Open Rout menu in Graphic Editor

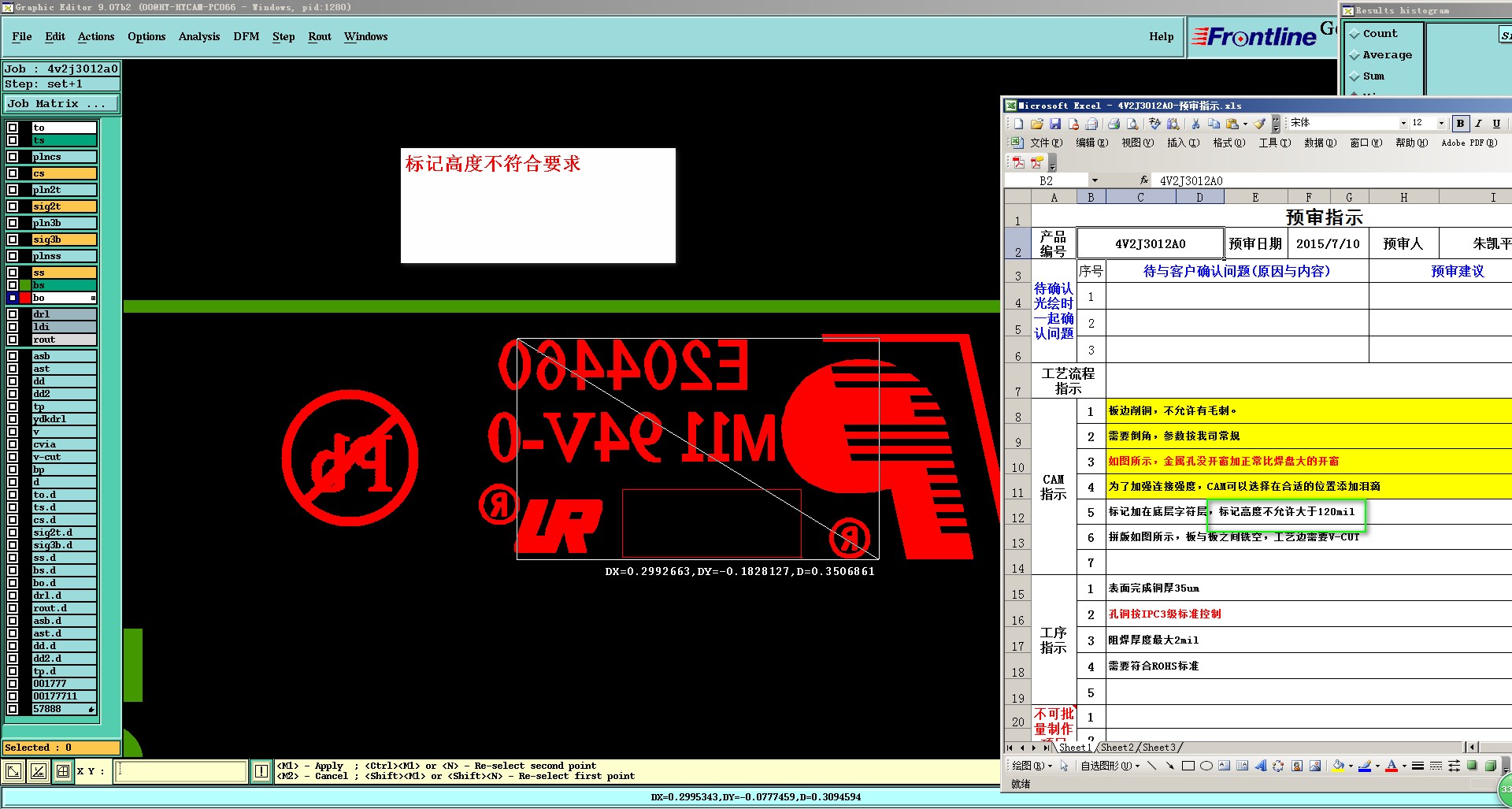320,36
